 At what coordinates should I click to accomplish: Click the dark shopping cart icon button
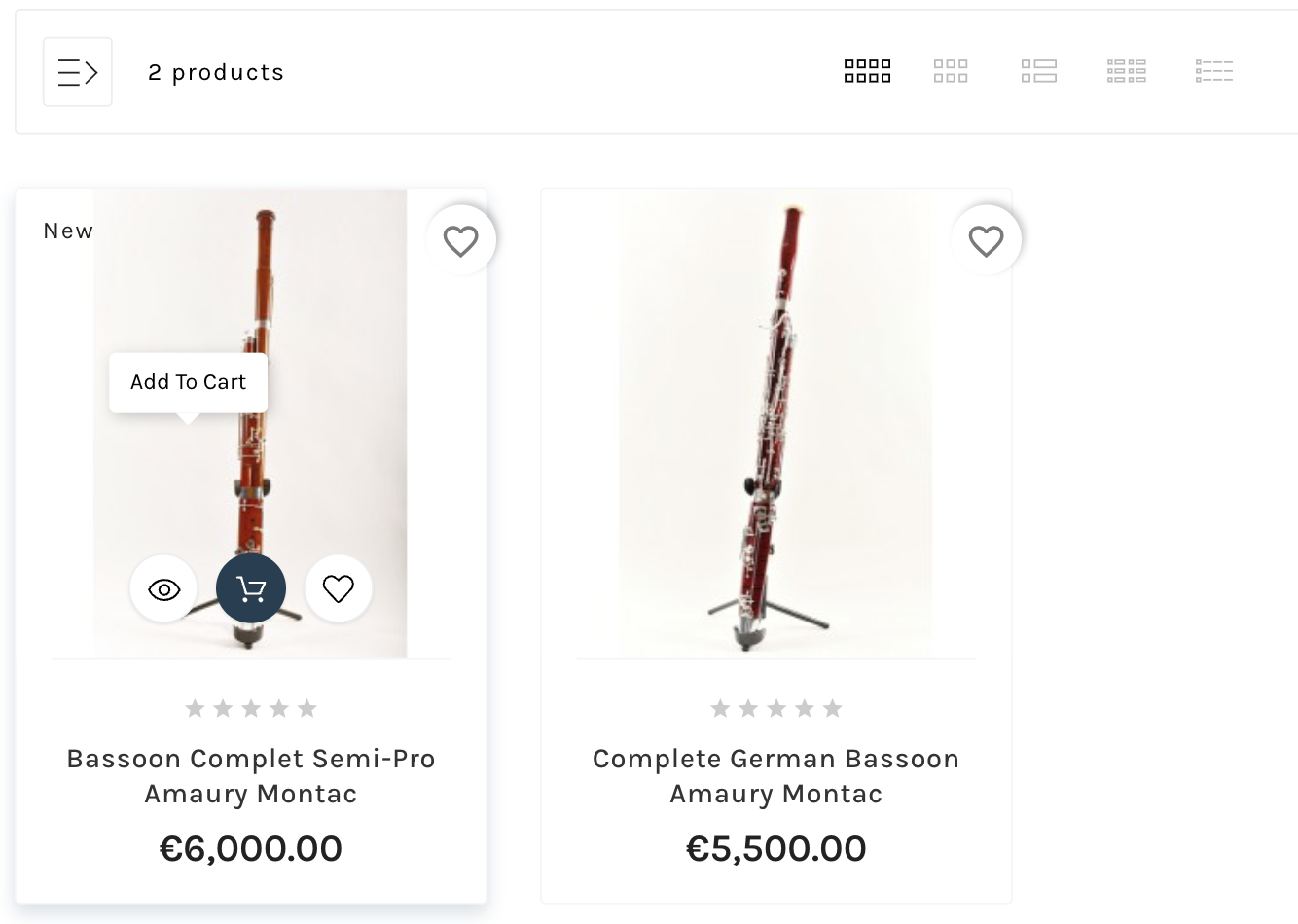point(251,588)
